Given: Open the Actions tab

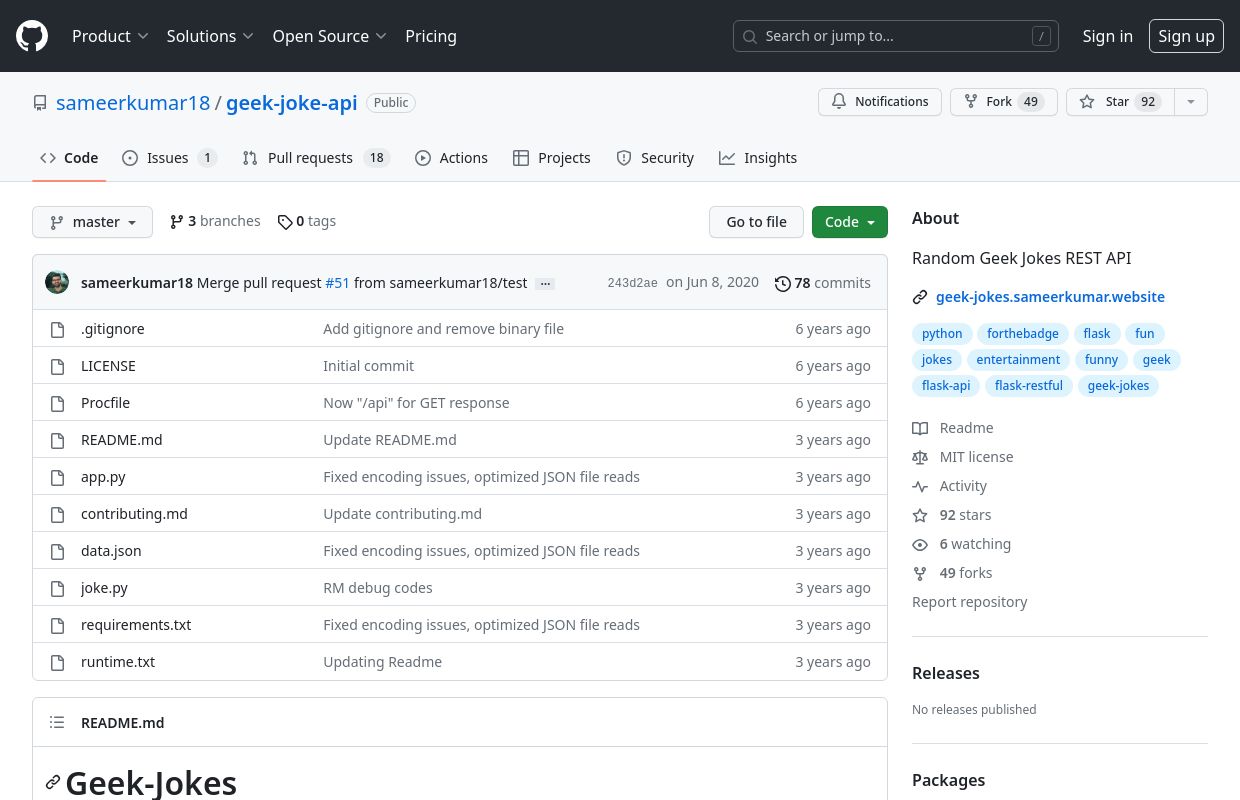Looking at the screenshot, I should [451, 158].
